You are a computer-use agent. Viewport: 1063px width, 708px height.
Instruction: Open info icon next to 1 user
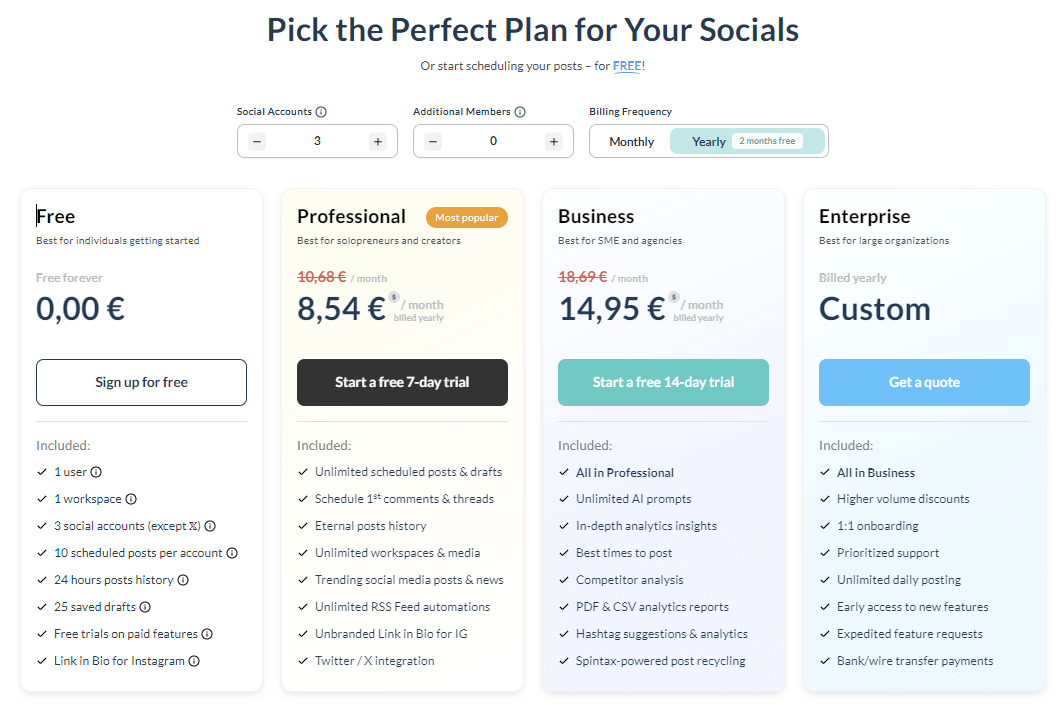tap(96, 472)
